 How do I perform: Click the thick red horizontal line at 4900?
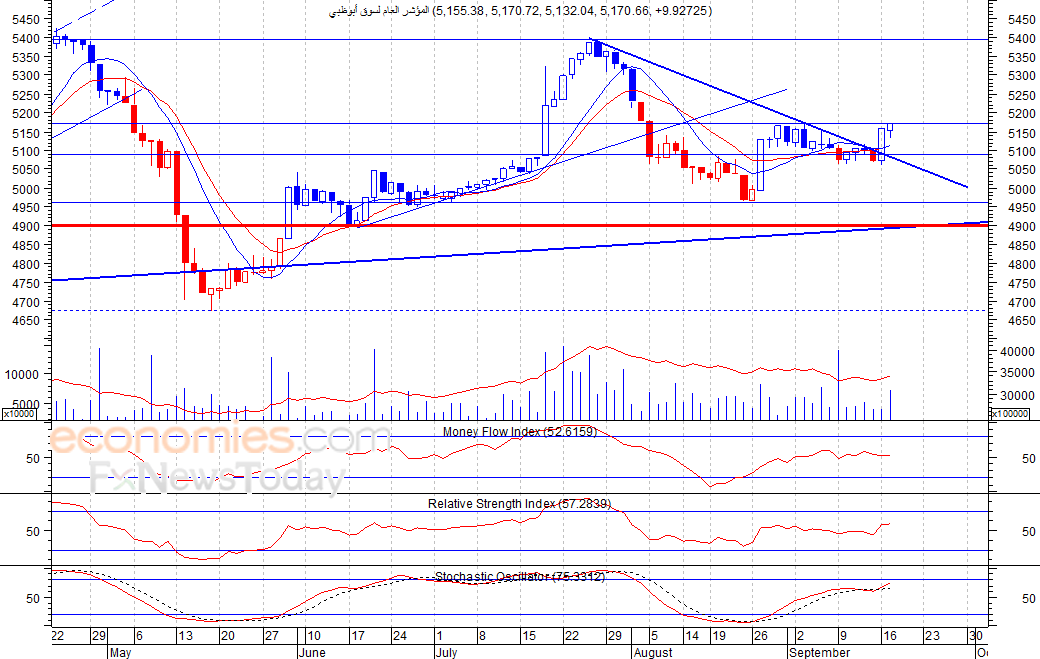[519, 226]
